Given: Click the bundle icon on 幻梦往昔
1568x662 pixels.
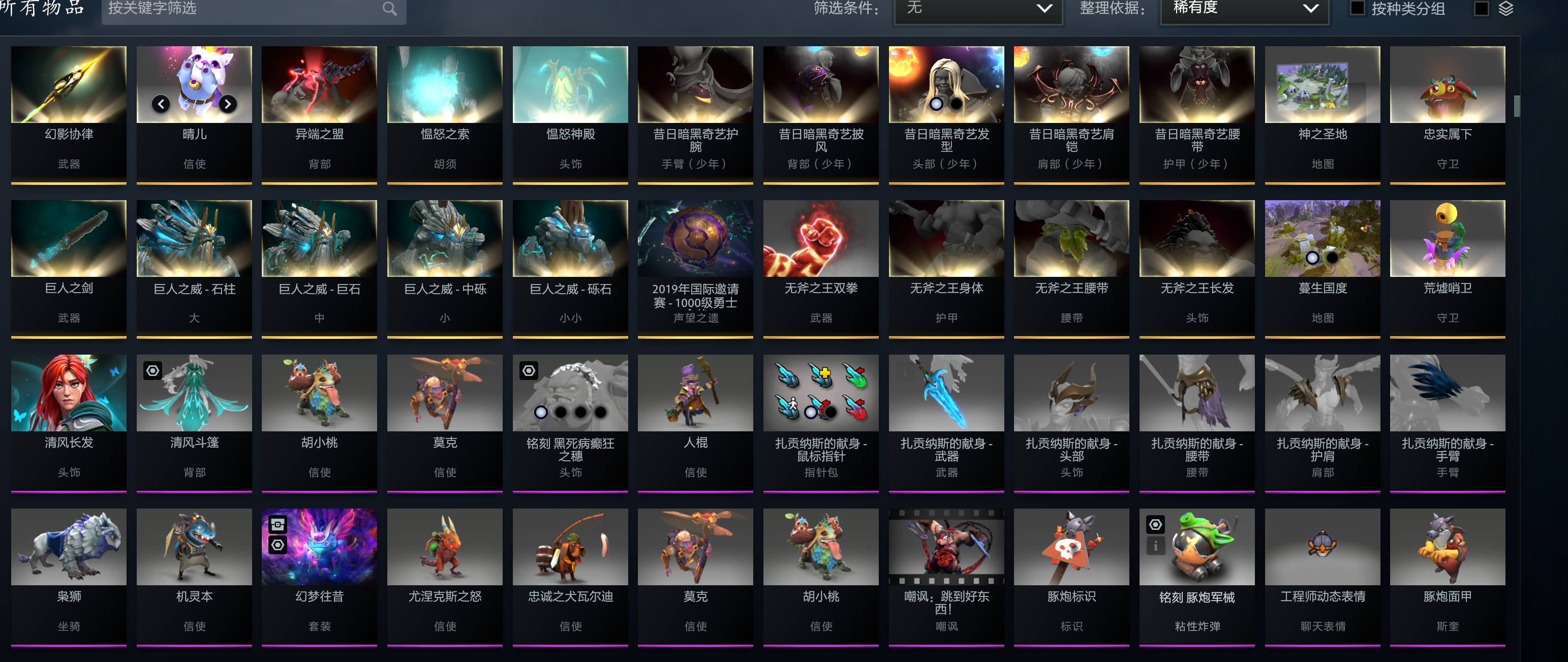Looking at the screenshot, I should [x=278, y=524].
